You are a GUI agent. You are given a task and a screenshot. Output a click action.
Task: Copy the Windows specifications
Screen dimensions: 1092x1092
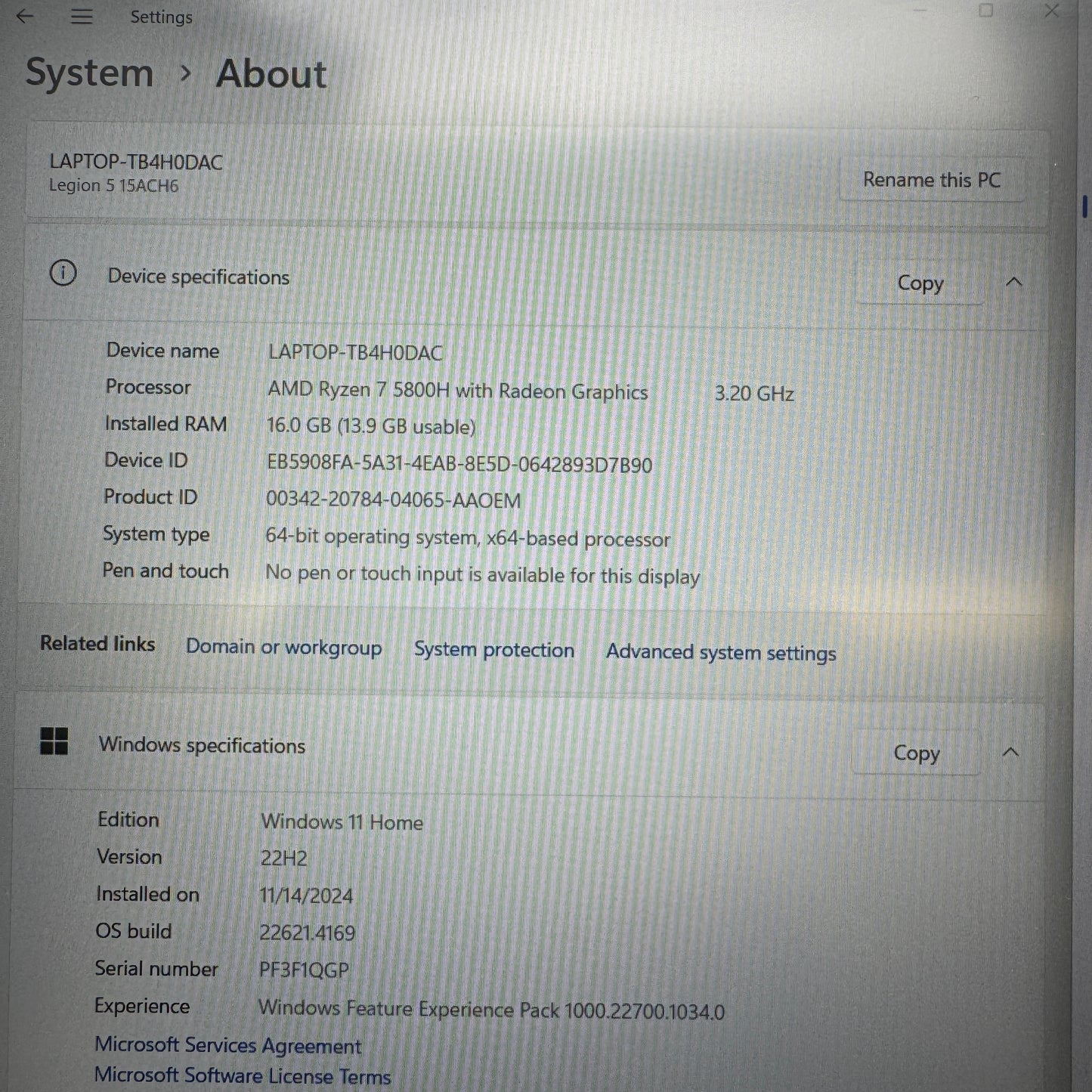[916, 753]
